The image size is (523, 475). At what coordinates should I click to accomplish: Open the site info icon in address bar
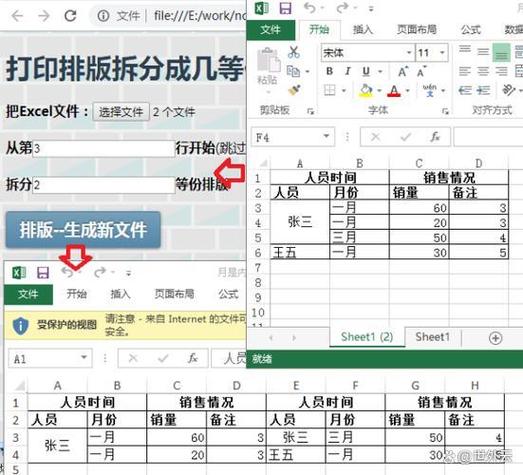[103, 16]
